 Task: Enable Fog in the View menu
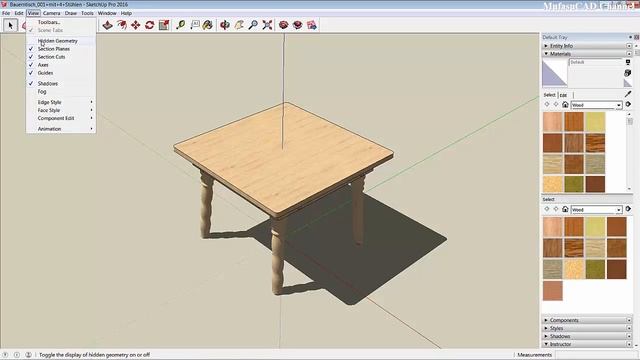pos(61,92)
